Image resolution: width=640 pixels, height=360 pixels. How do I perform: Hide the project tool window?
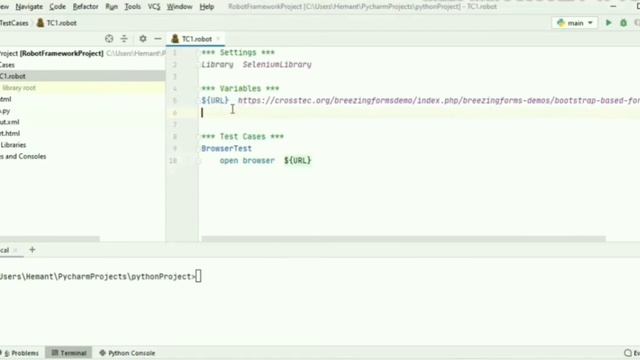158,39
